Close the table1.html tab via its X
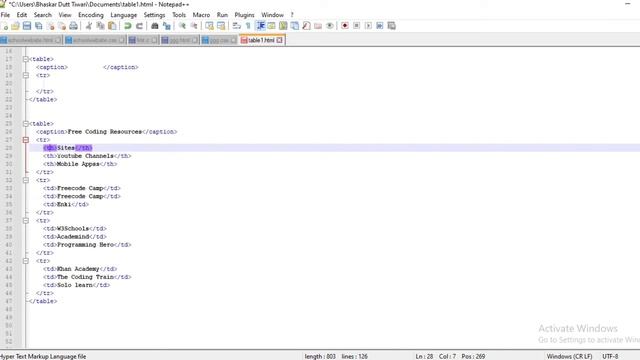Image resolution: width=640 pixels, height=360 pixels. [x=280, y=40]
